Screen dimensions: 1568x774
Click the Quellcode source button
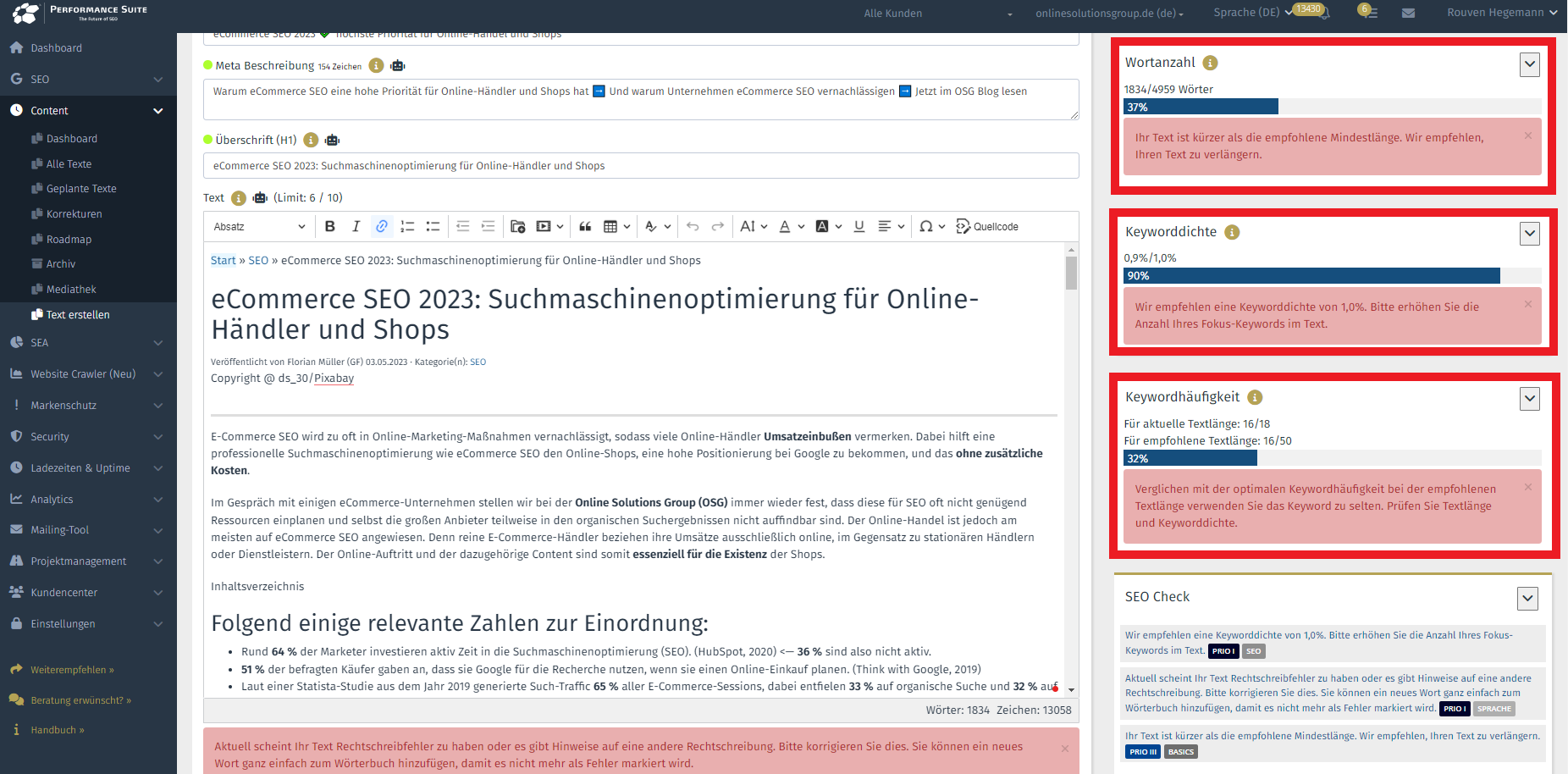987,226
